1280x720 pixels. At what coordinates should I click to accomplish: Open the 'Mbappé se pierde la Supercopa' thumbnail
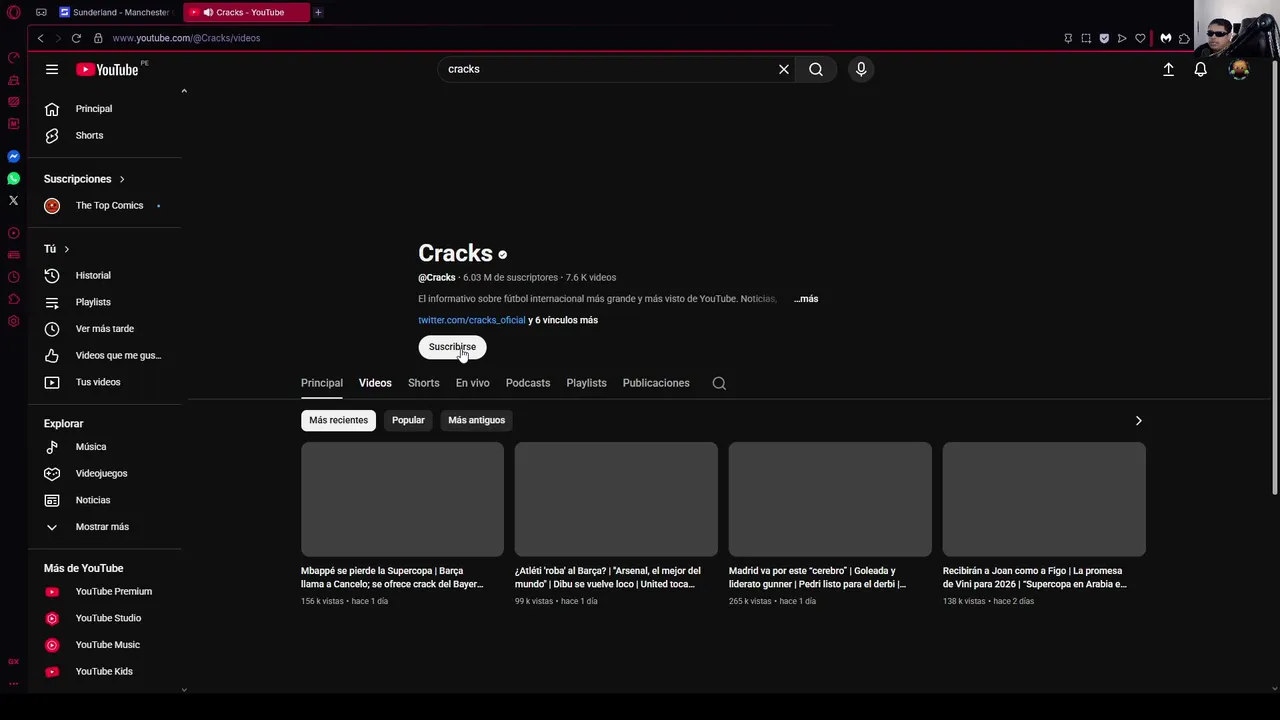coord(402,499)
